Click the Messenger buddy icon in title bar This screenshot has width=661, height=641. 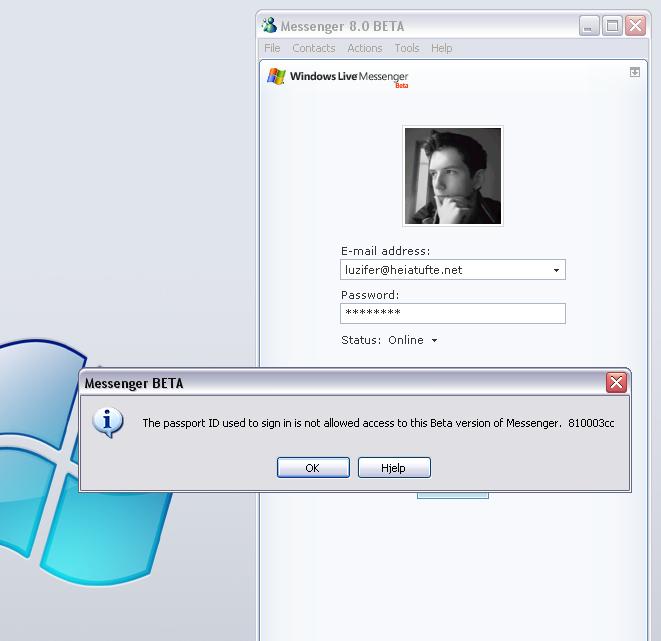click(x=269, y=26)
